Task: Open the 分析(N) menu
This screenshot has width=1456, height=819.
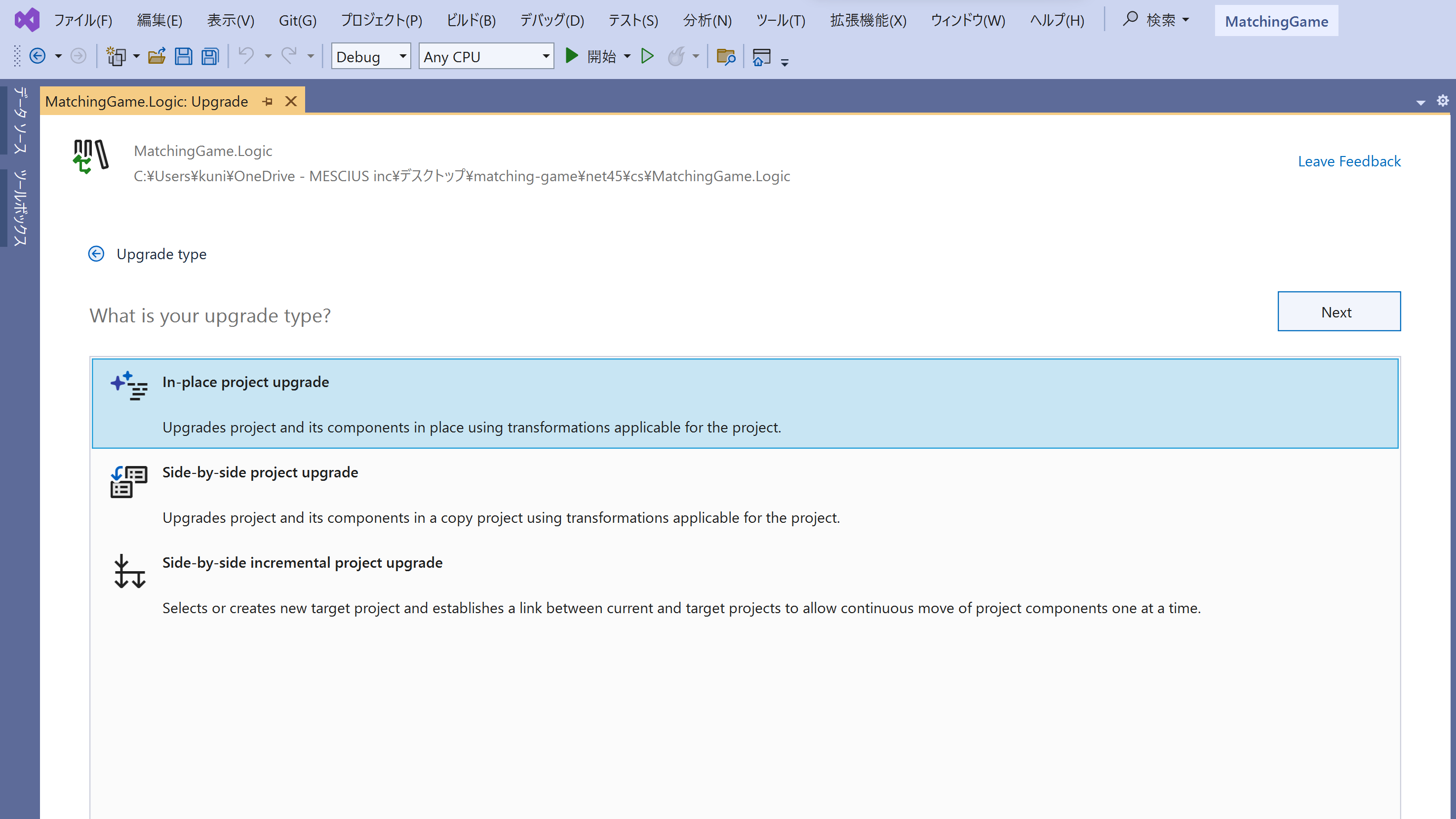Action: click(707, 20)
